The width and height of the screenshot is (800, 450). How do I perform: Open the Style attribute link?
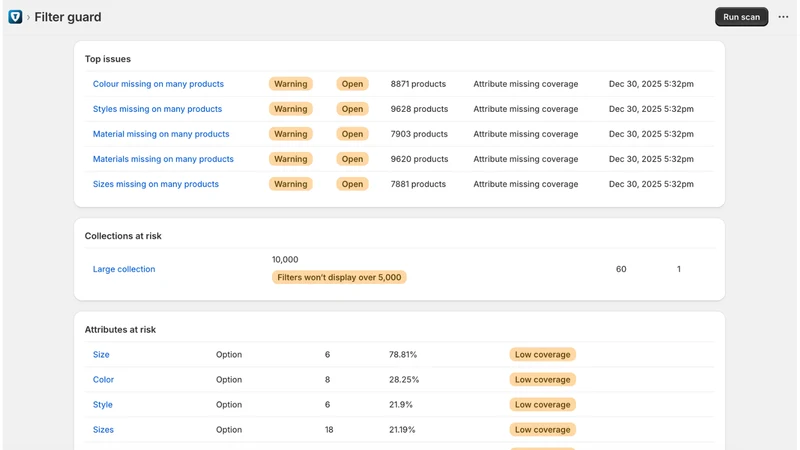click(103, 405)
